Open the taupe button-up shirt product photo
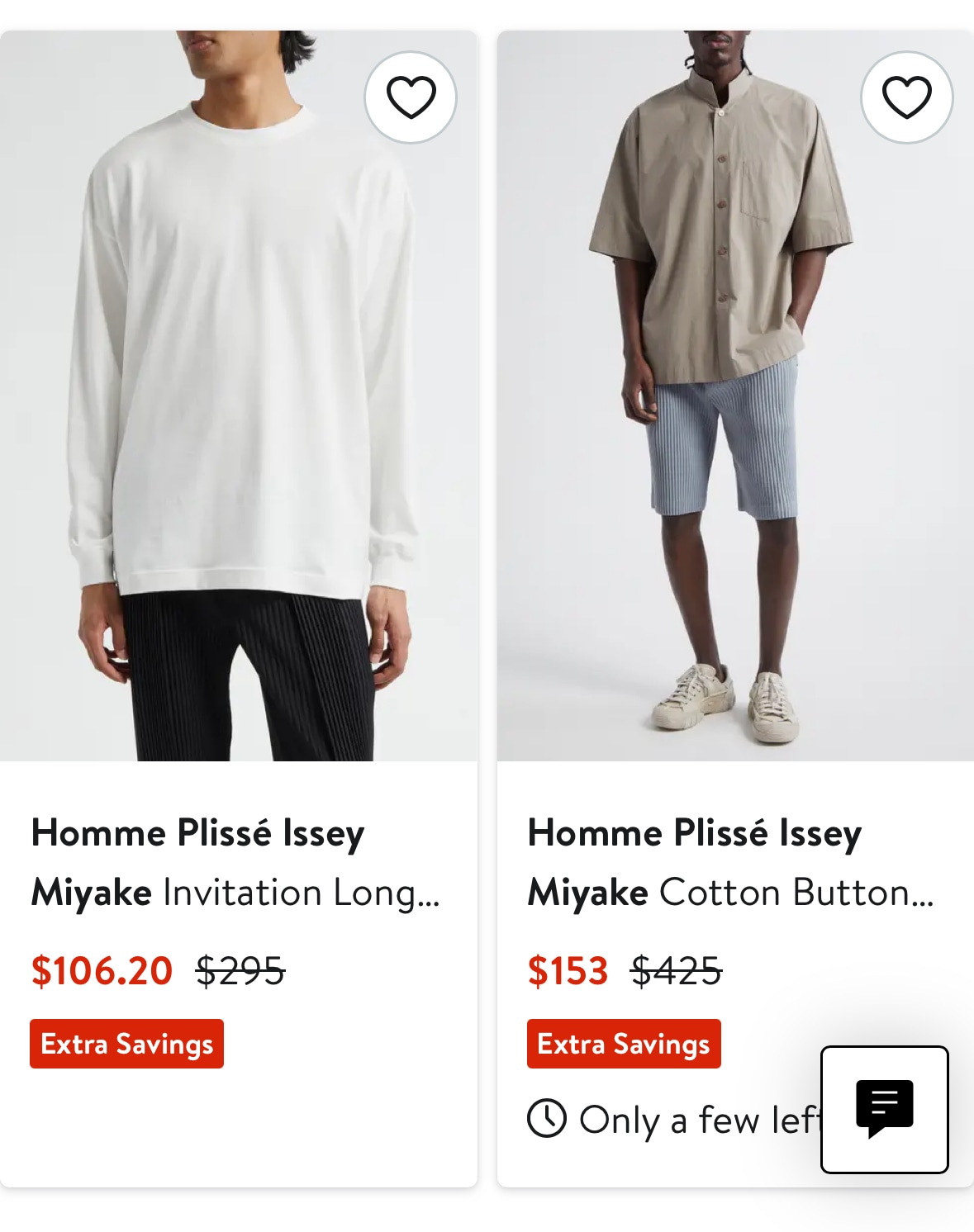The width and height of the screenshot is (974, 1232). coord(735,396)
